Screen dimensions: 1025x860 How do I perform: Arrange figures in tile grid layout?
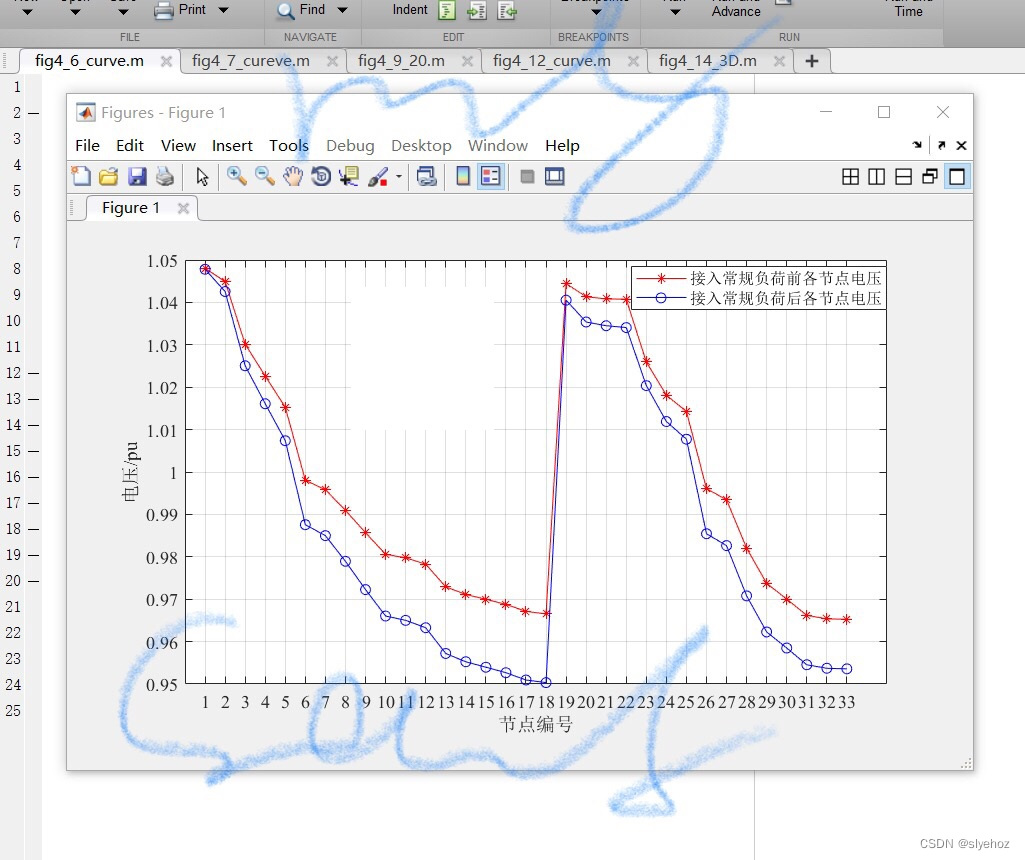click(x=850, y=176)
